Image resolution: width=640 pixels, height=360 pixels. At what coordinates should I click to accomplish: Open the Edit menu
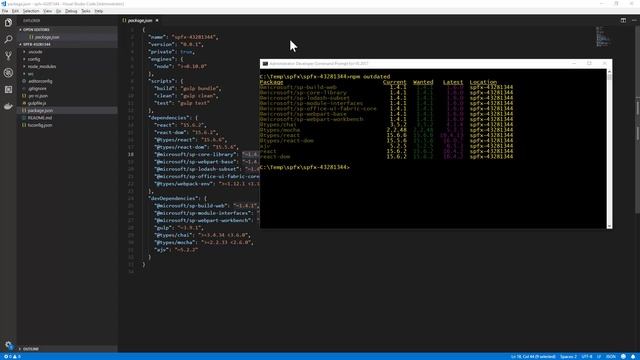16,11
